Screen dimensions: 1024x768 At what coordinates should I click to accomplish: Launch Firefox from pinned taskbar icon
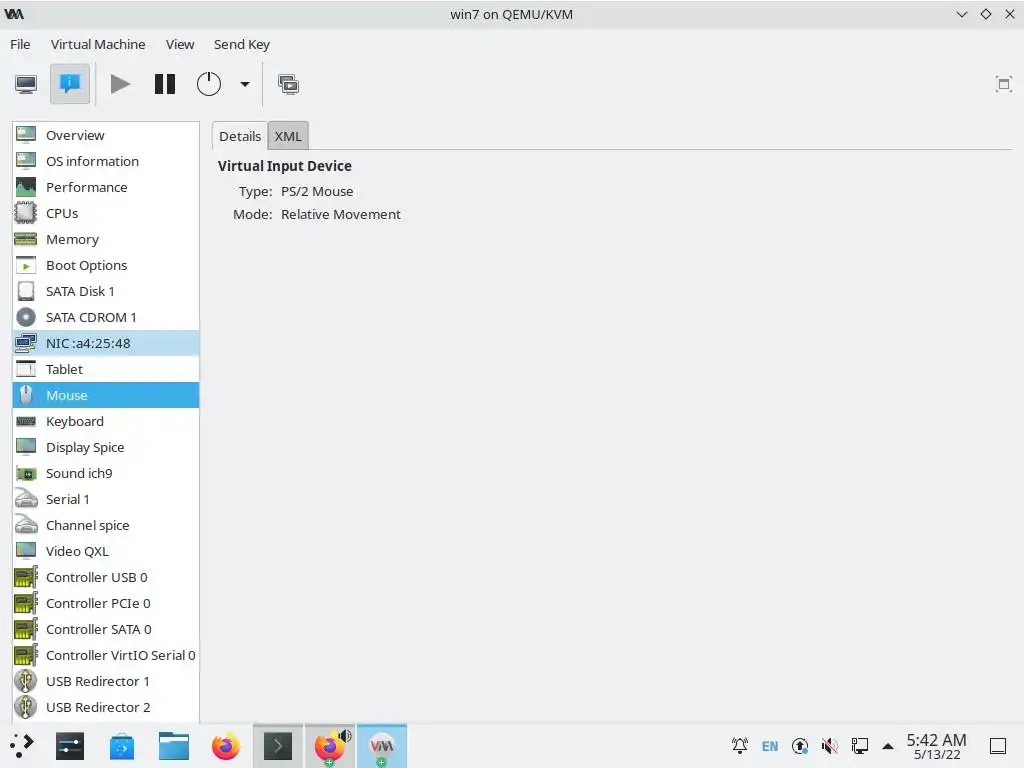pos(226,746)
